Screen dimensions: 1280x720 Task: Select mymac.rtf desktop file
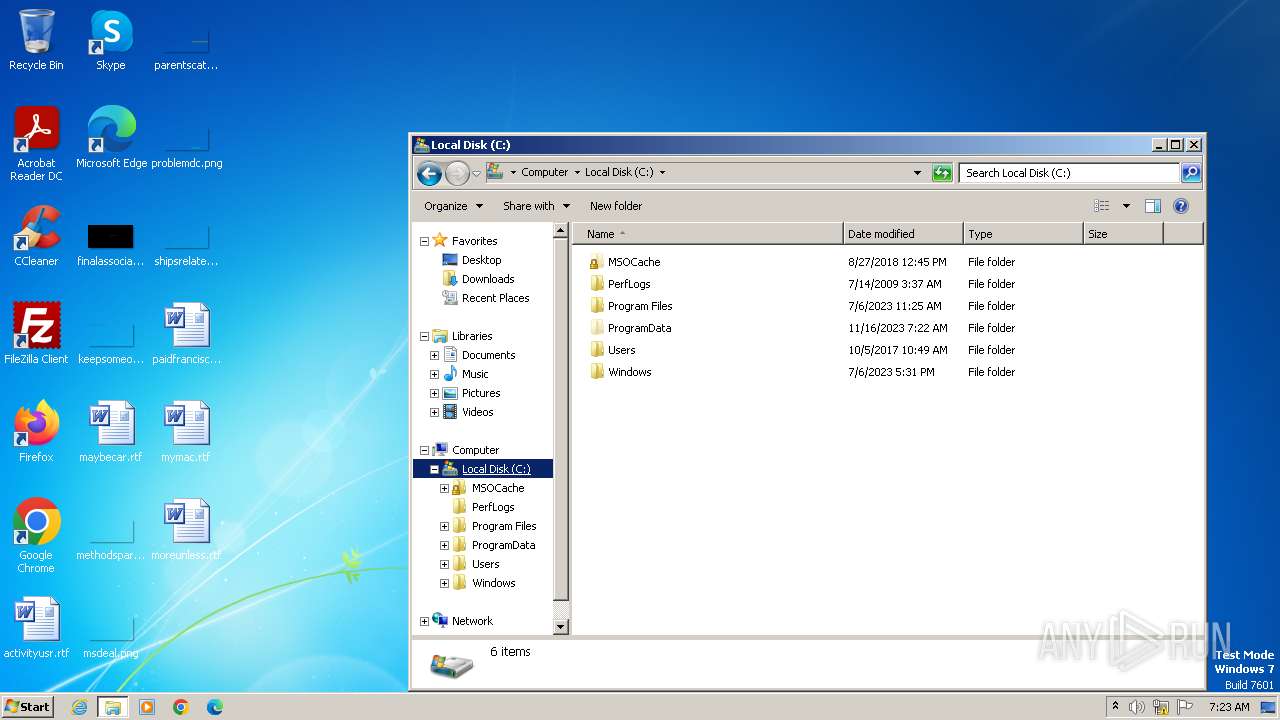[x=186, y=432]
